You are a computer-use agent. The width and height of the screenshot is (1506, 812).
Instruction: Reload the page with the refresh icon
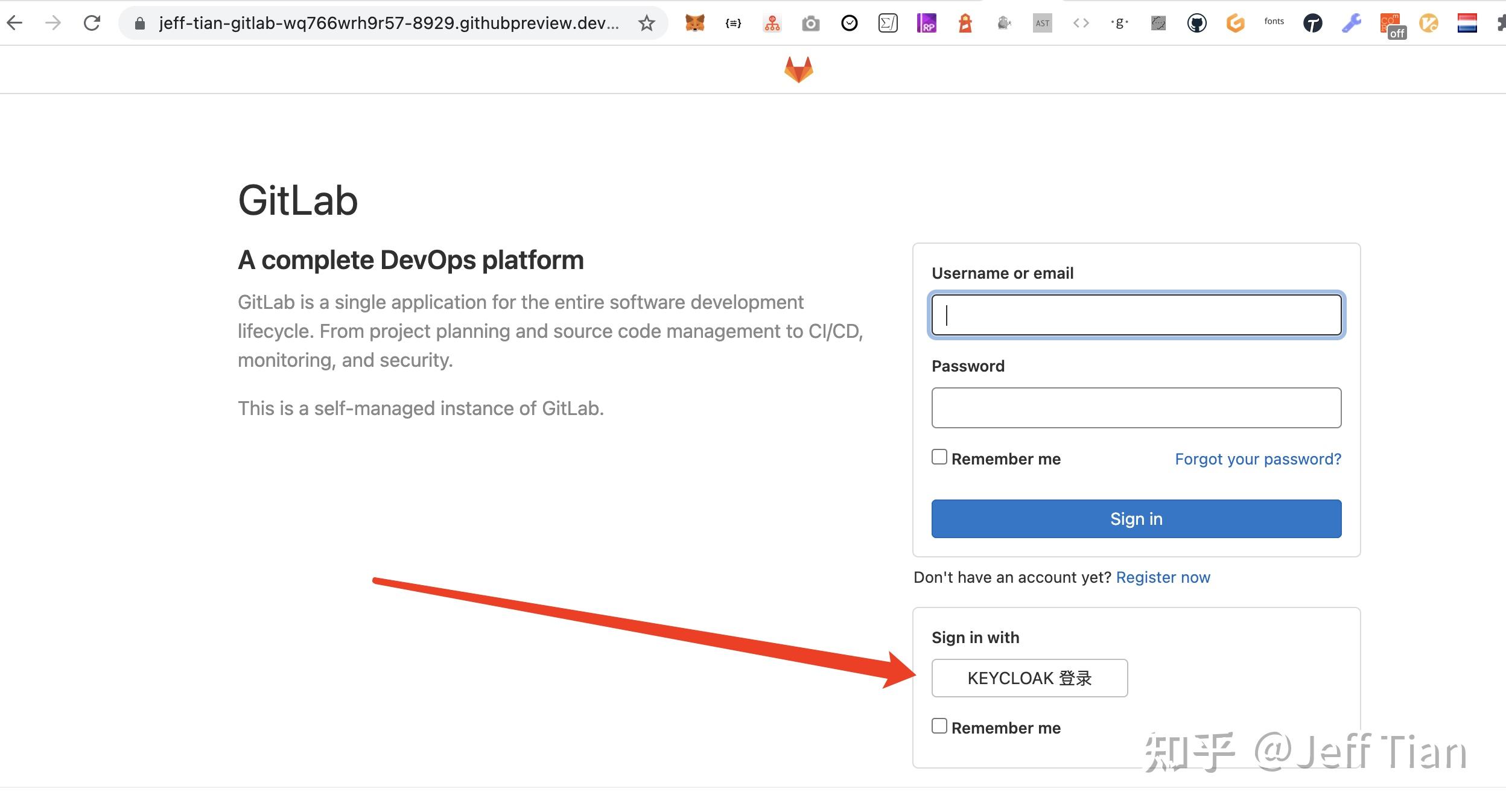pos(92,24)
